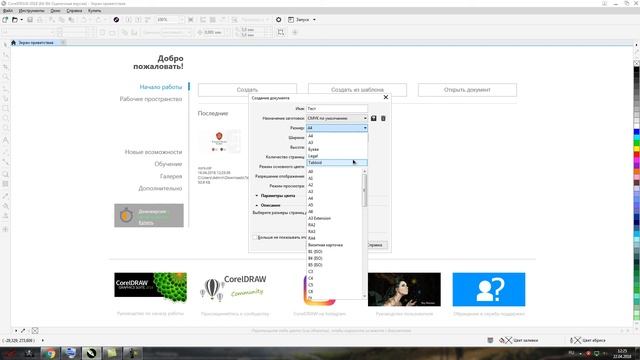
Task: Click the round black content search icon
Action: 116,20
